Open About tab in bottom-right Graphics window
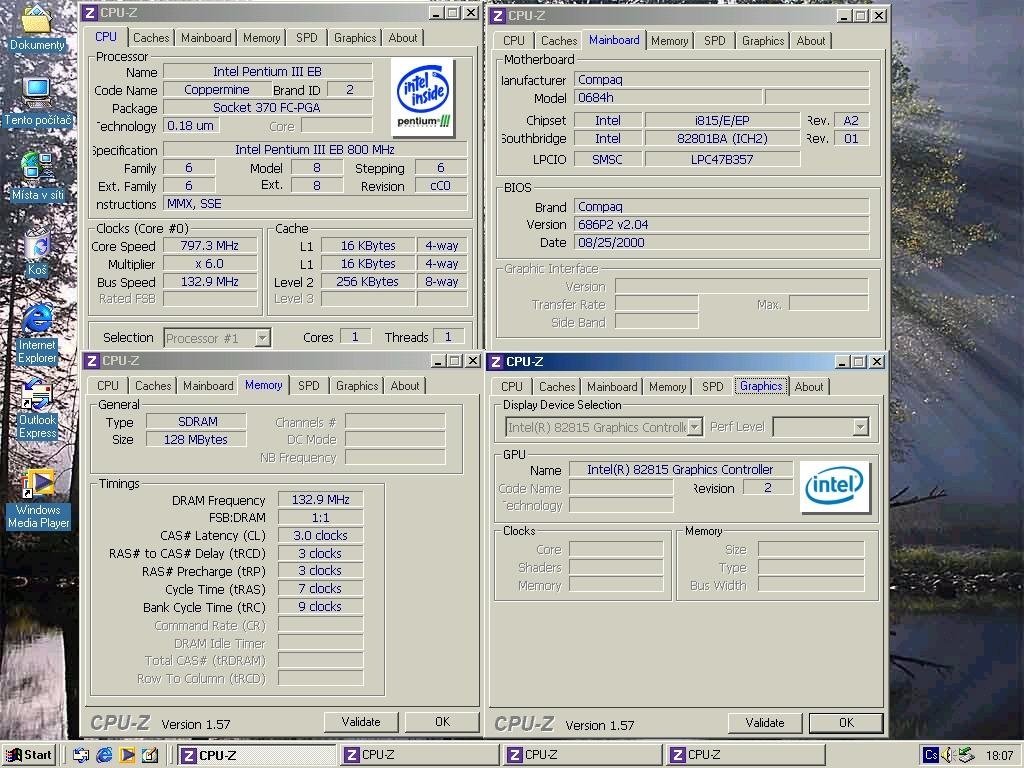 pos(808,387)
